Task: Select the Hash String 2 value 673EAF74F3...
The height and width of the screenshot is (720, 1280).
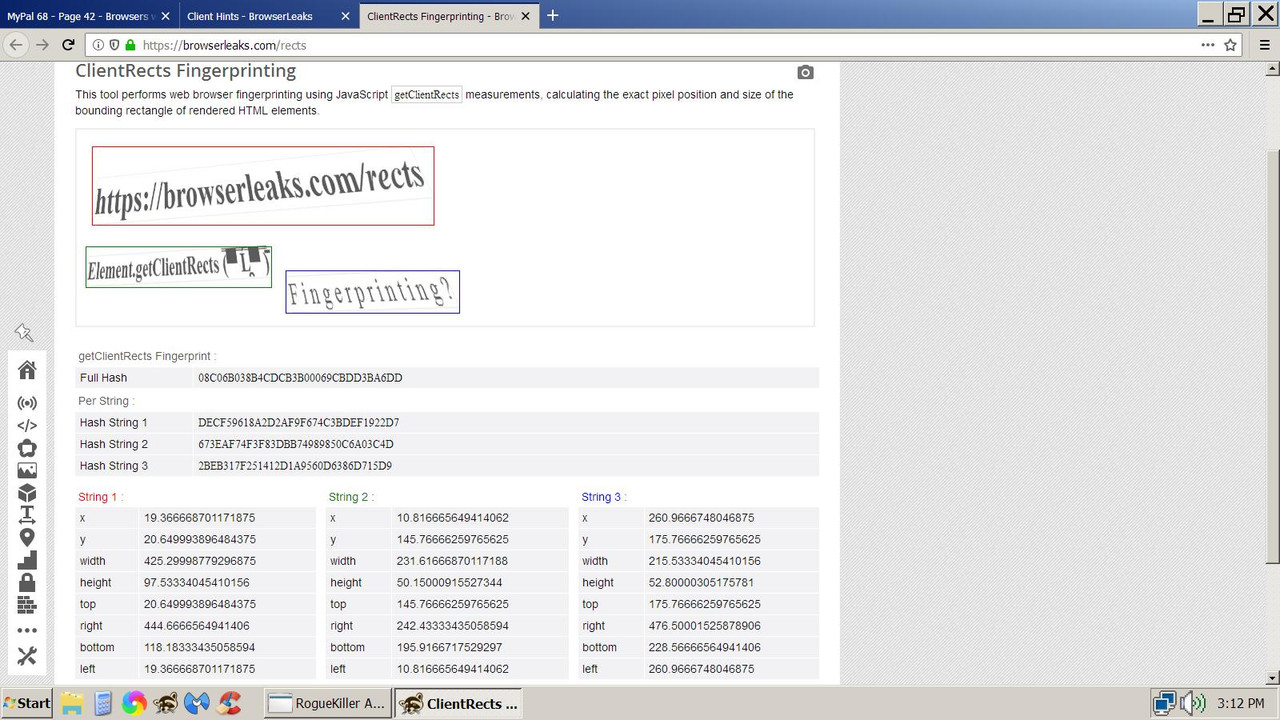Action: tap(296, 444)
